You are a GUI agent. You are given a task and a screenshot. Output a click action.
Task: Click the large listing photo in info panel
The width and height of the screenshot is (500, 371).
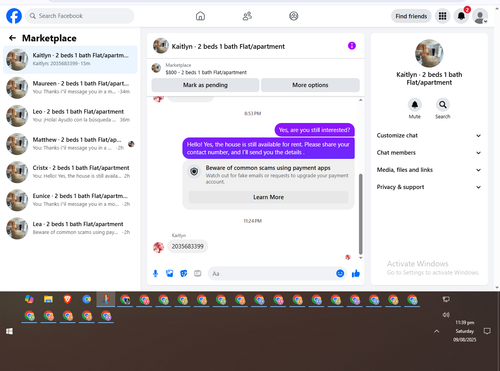click(x=429, y=53)
